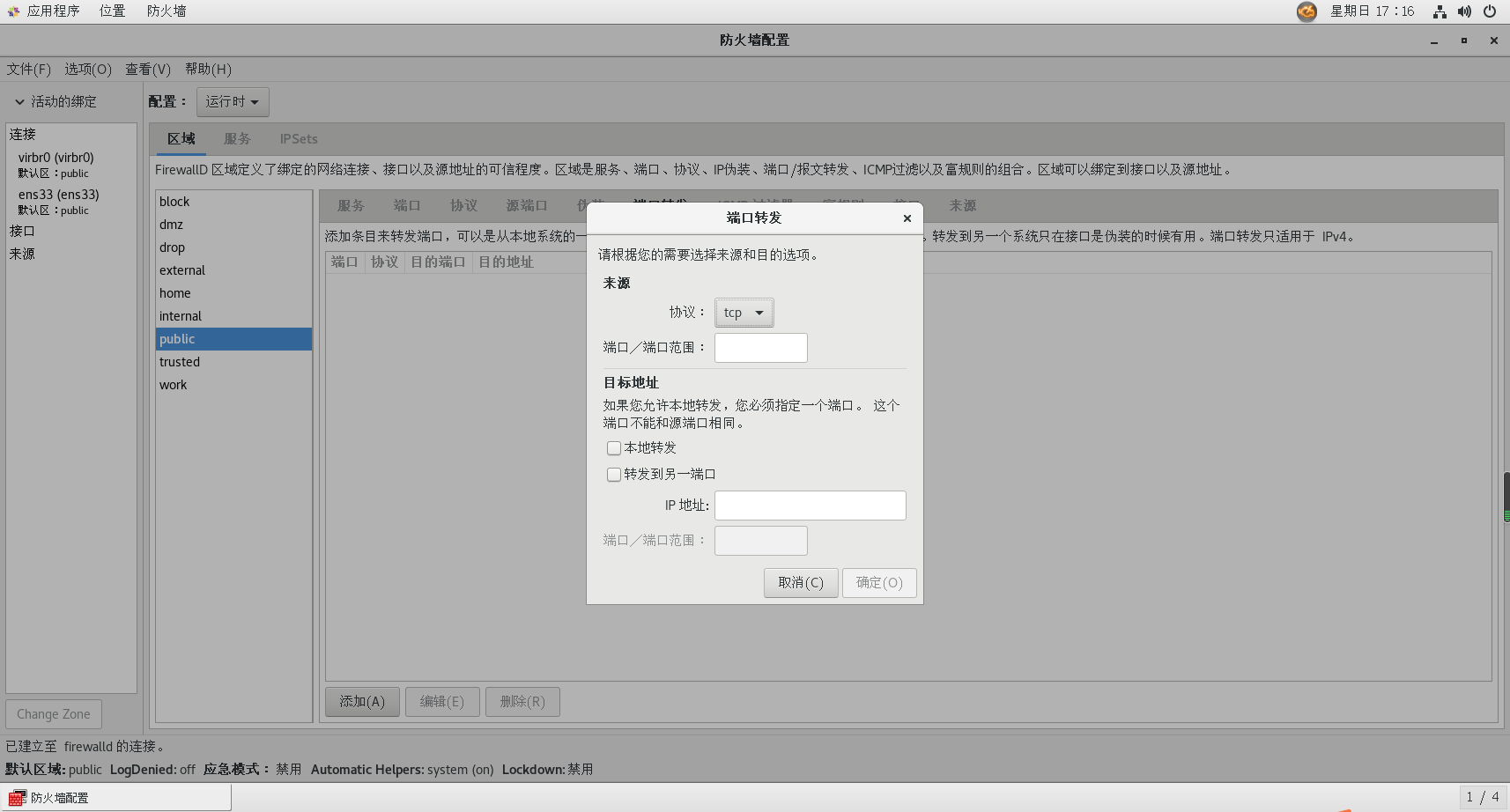Screen dimensions: 1510x812
Task: Select the trusted zone
Action: [233, 362]
